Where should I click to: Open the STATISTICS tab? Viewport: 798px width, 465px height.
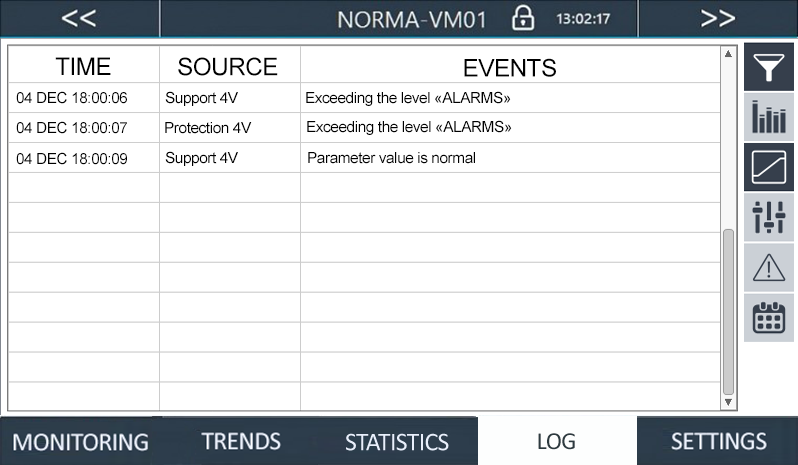(397, 441)
